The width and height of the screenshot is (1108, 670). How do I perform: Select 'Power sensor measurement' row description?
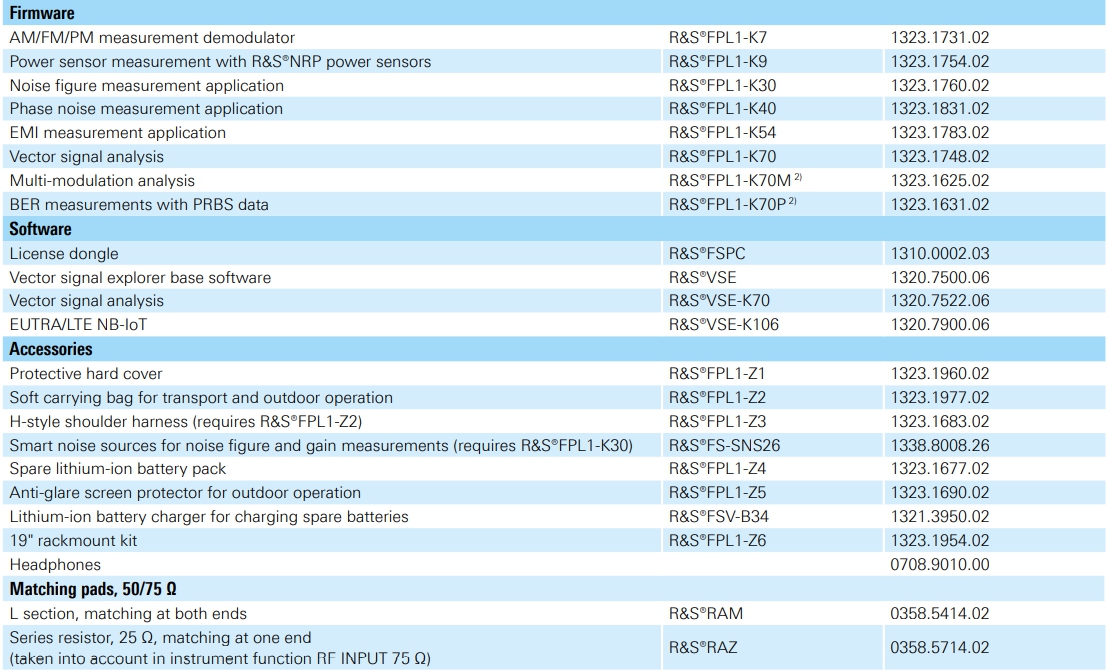[x=220, y=61]
